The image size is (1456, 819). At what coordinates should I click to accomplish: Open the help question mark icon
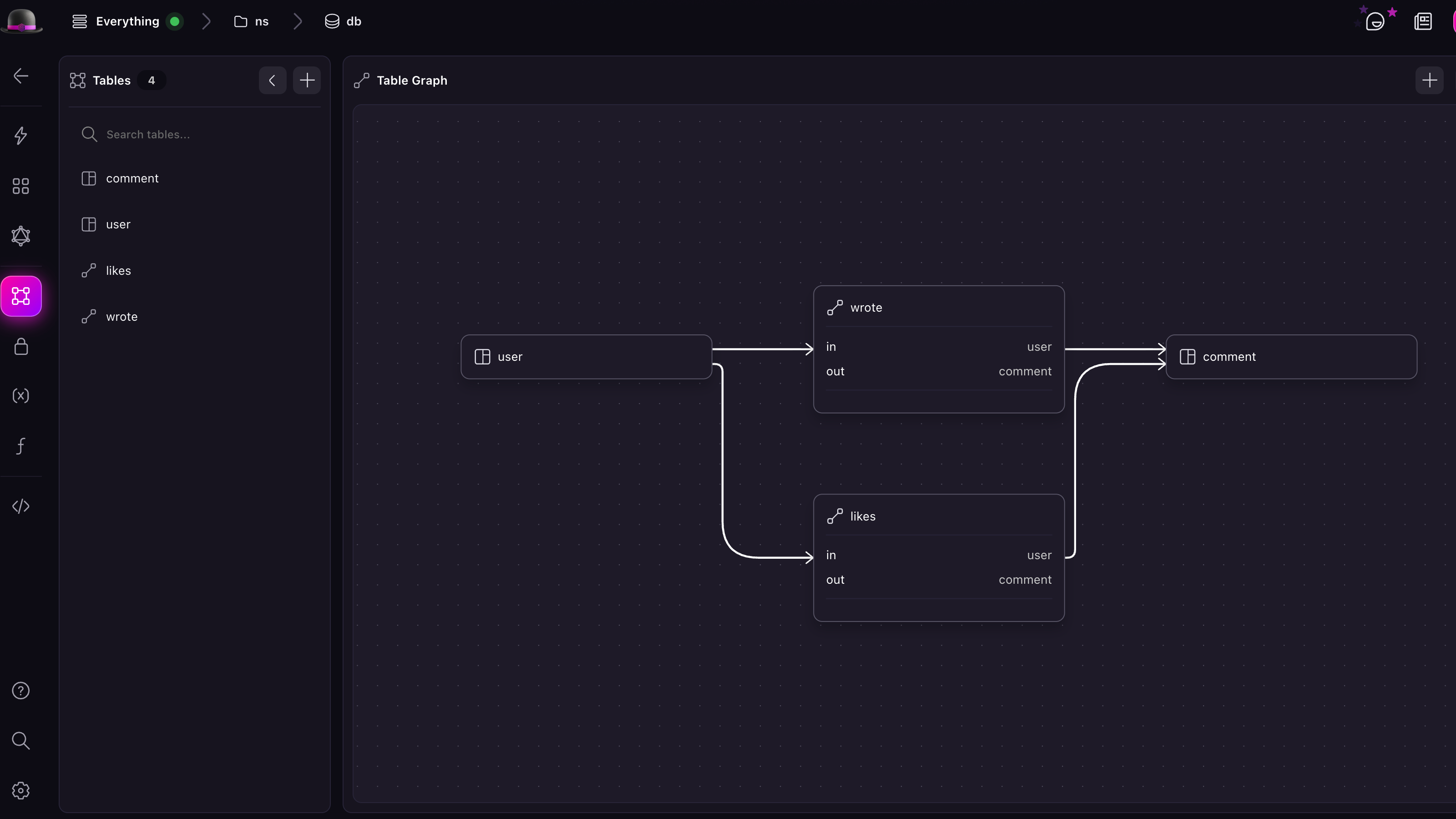click(x=21, y=691)
